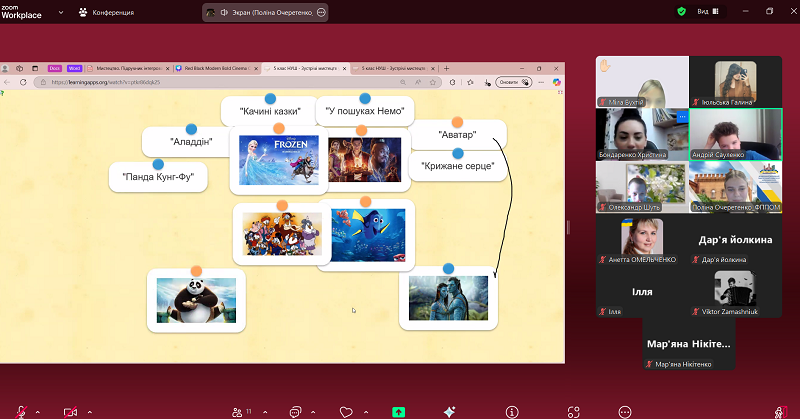Click the Оновити update button
This screenshot has width=800, height=419.
point(514,82)
